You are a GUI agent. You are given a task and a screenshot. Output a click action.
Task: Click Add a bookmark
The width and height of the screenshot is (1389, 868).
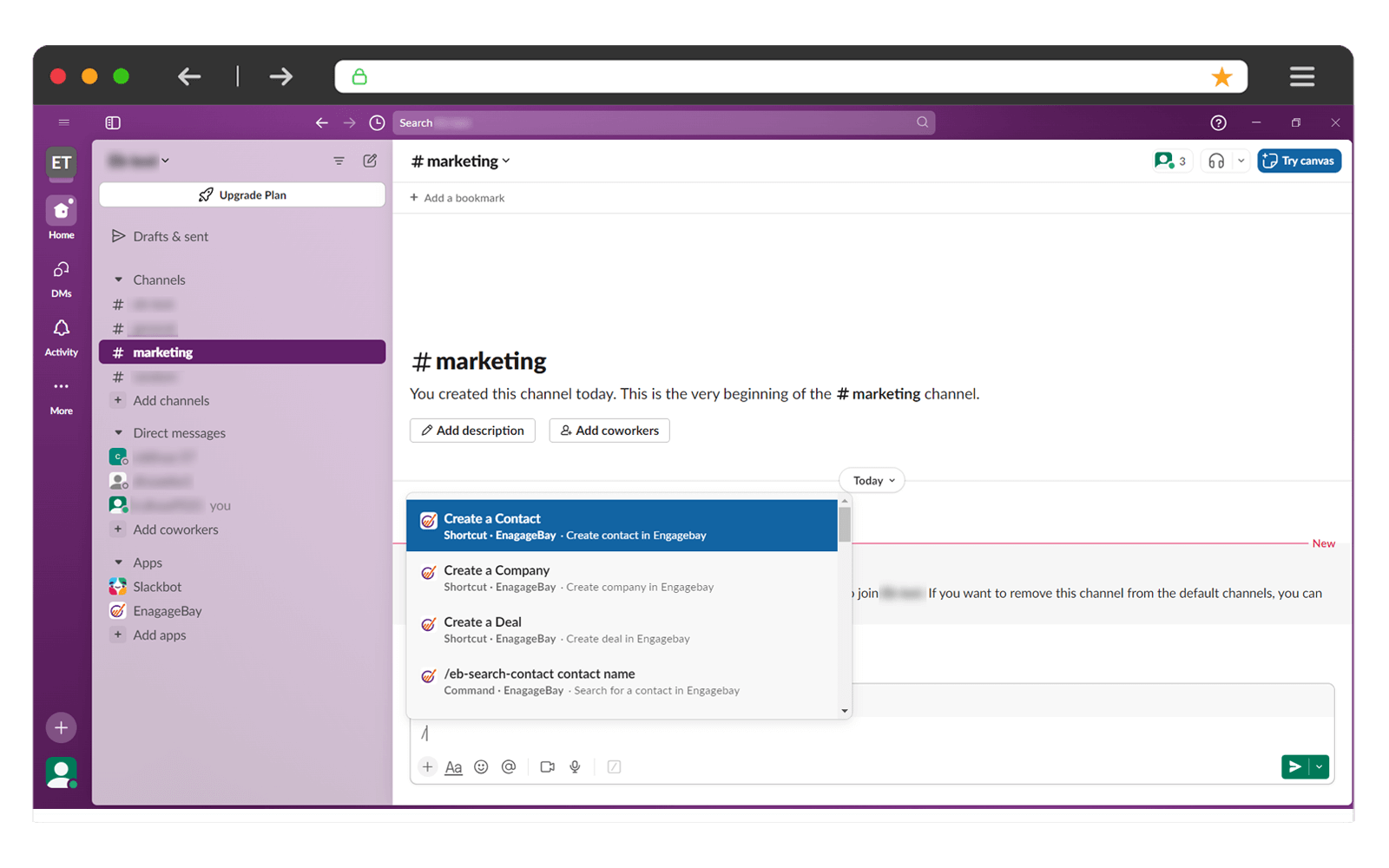[x=457, y=198]
